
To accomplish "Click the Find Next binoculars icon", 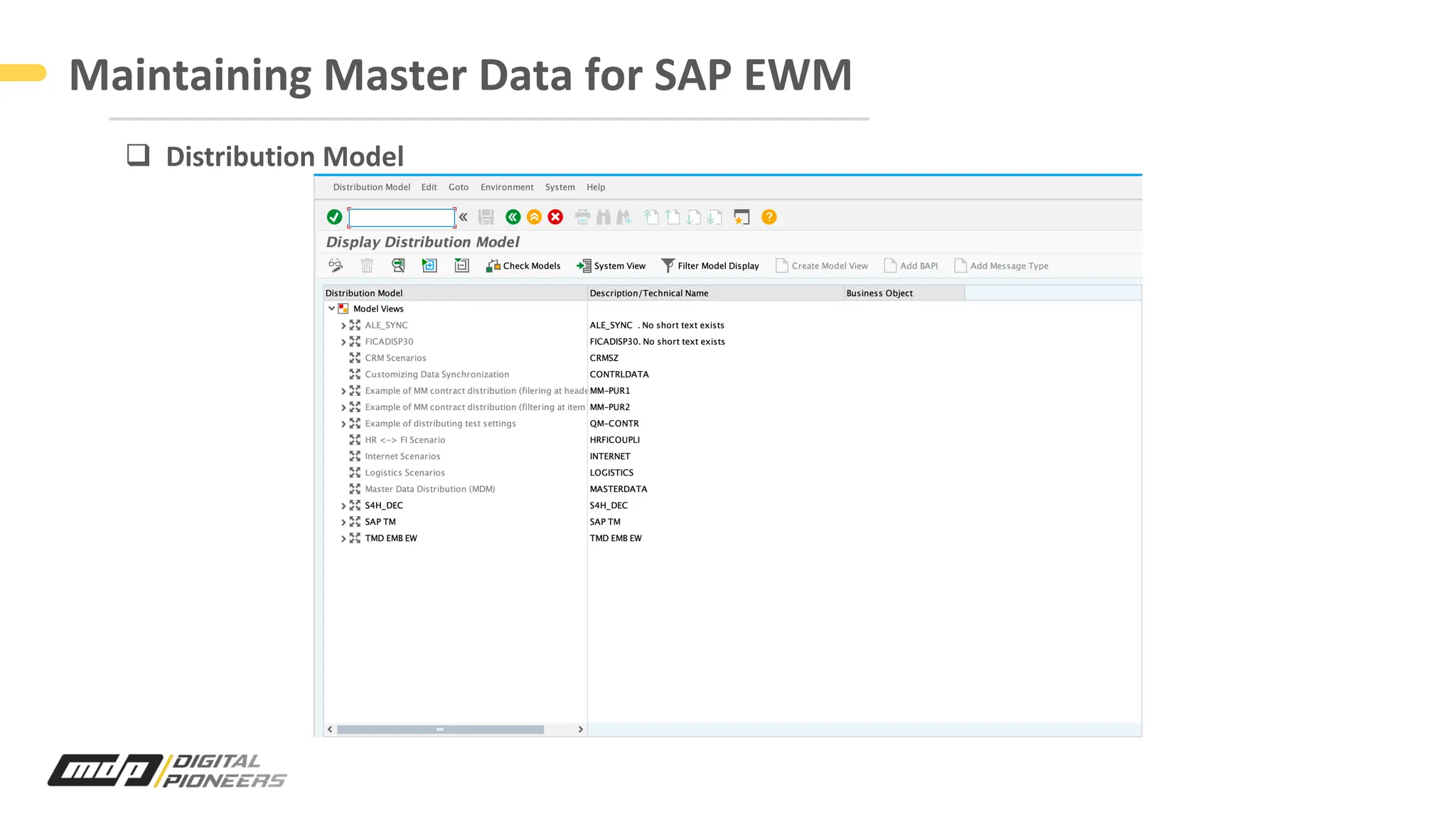I will 624,217.
